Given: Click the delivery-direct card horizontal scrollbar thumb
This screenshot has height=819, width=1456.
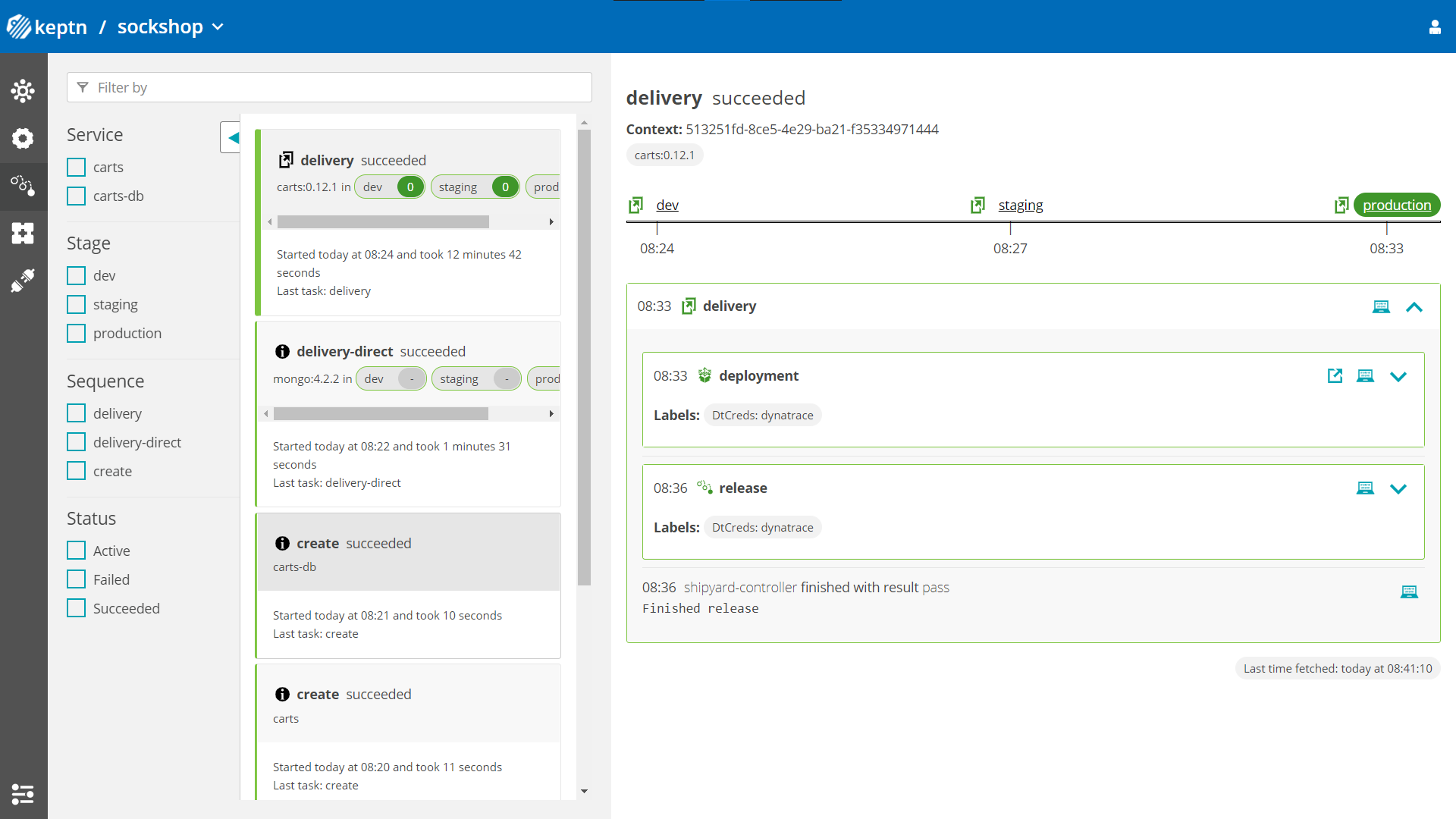Looking at the screenshot, I should [x=381, y=414].
